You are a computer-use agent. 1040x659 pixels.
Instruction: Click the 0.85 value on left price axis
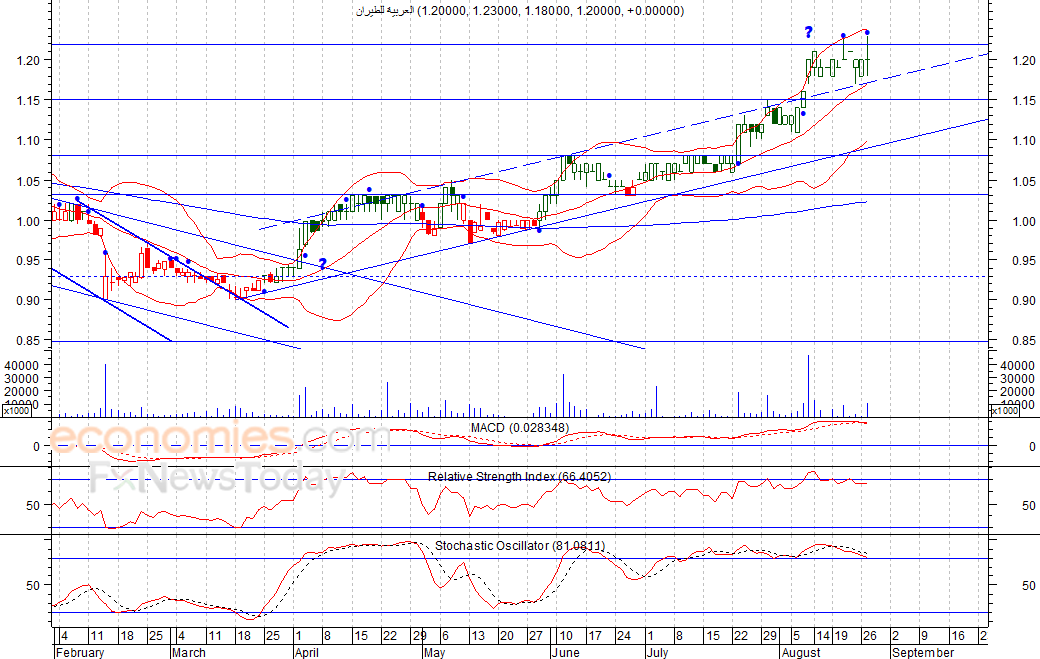(28, 341)
